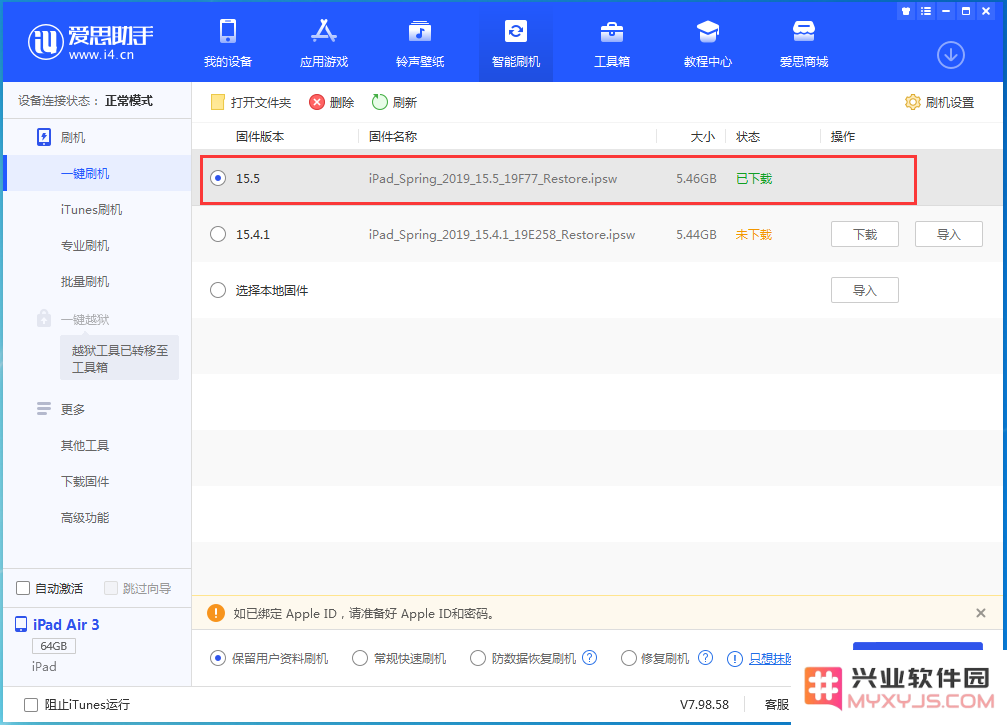
Task: Click 固件版本 column header
Action: 259,136
